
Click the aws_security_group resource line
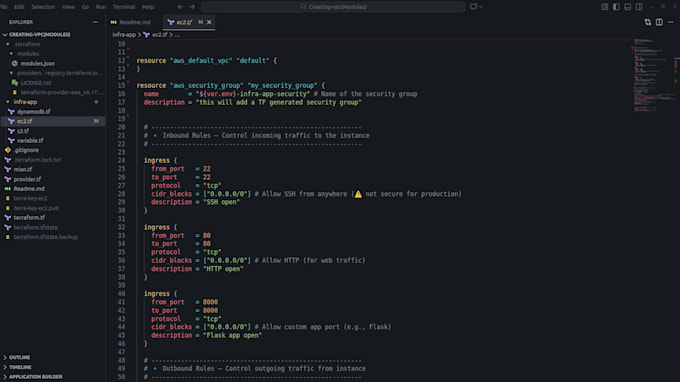pyautogui.click(x=231, y=85)
